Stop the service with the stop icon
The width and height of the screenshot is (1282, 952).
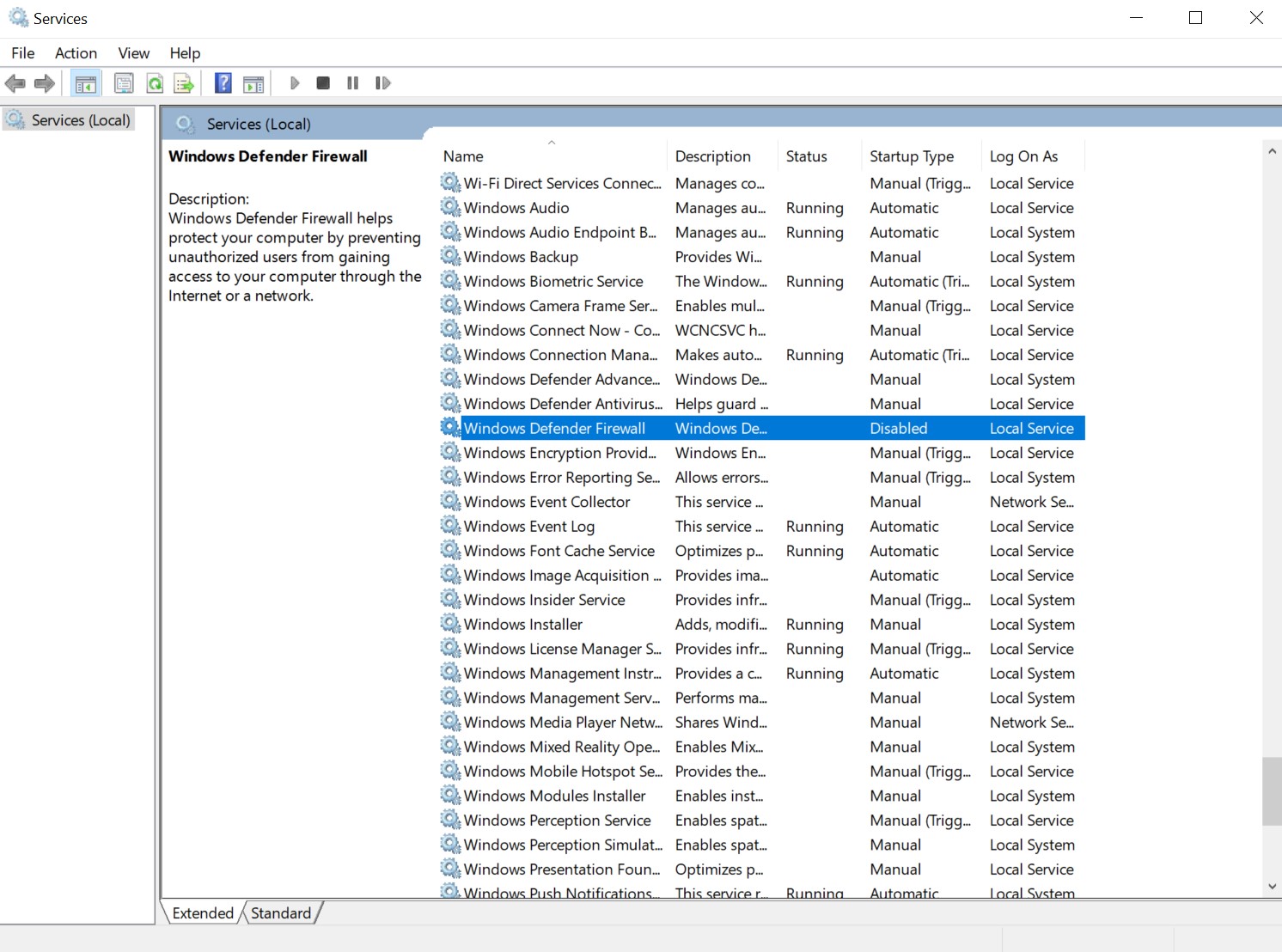(323, 83)
